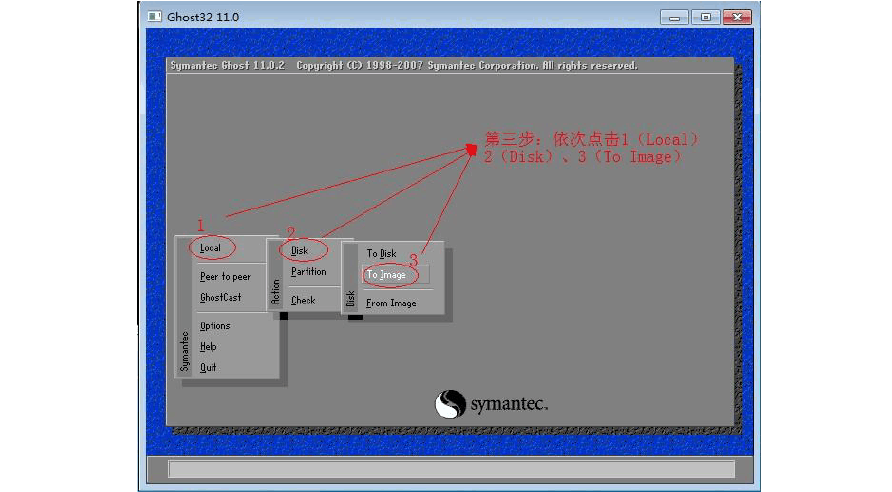Select To Disk in Disk submenu

coord(381,253)
